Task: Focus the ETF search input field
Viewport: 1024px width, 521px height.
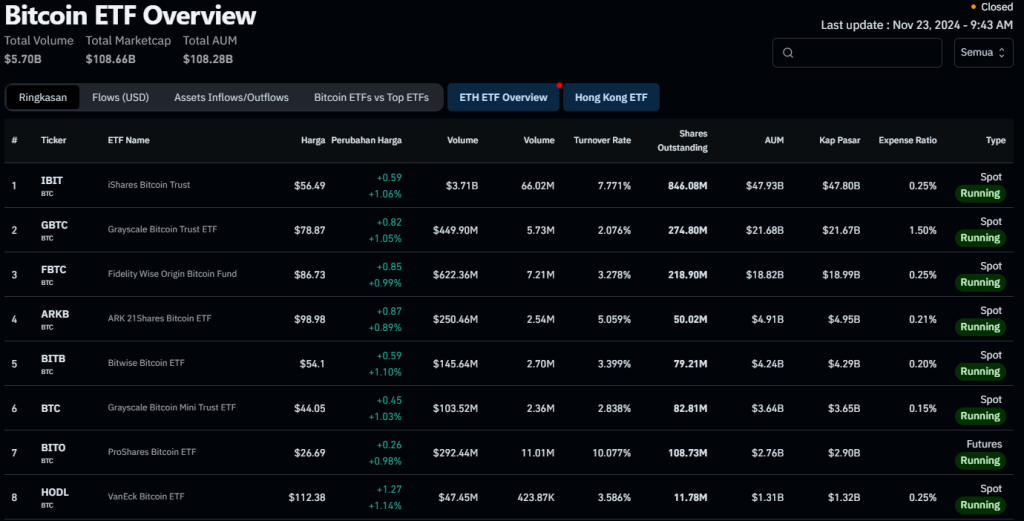Action: coord(857,53)
